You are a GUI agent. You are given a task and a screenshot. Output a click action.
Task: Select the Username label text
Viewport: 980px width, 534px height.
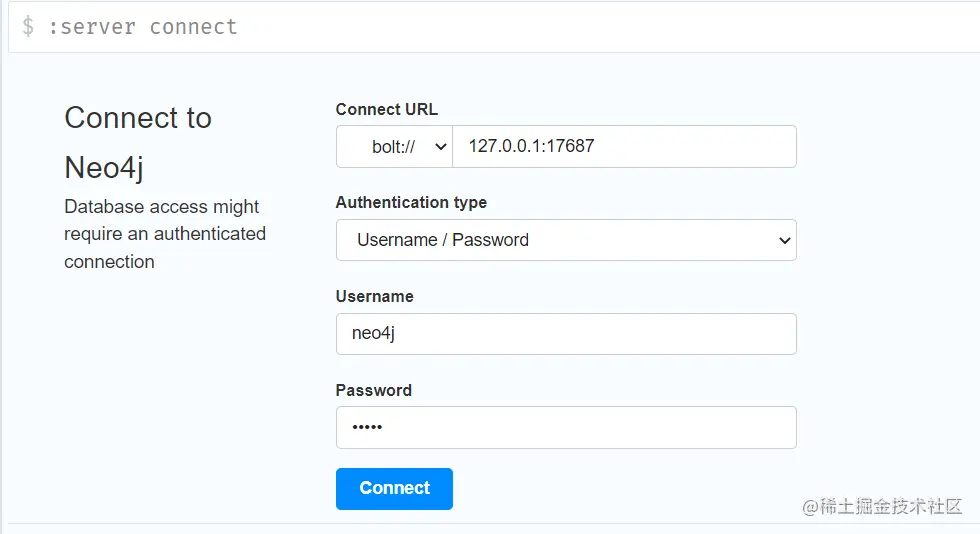[374, 296]
